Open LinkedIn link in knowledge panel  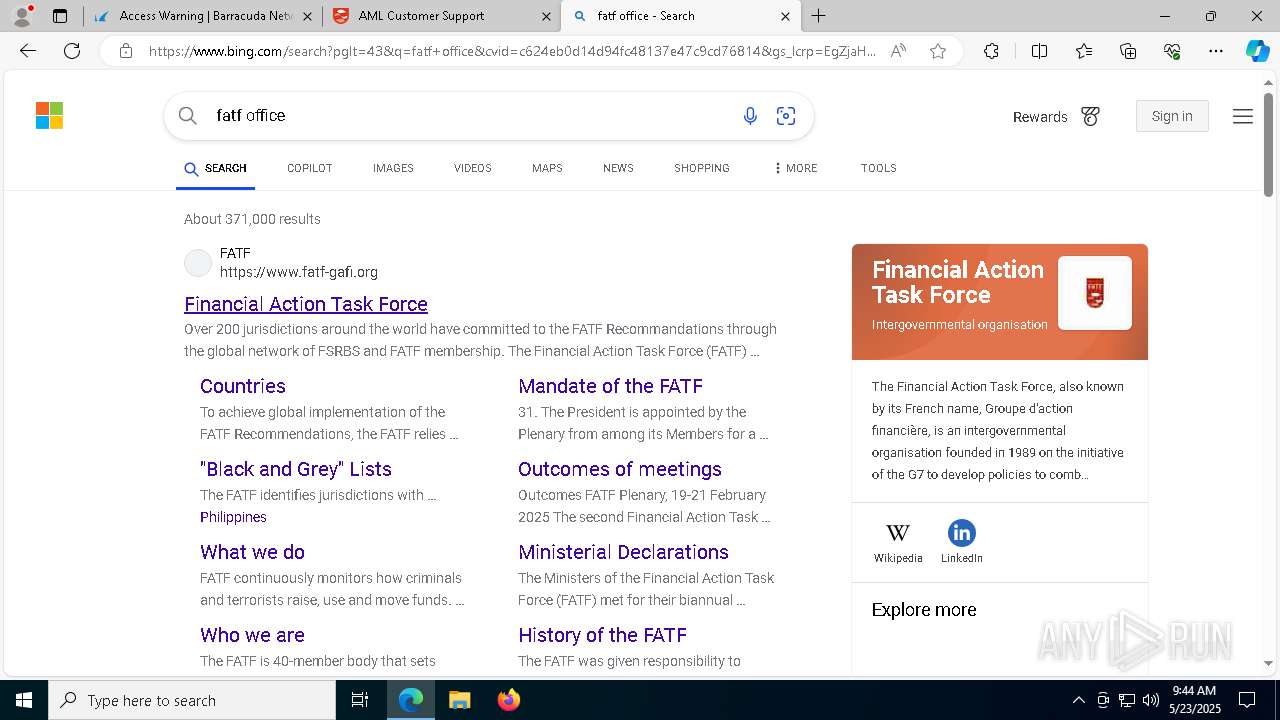[961, 542]
